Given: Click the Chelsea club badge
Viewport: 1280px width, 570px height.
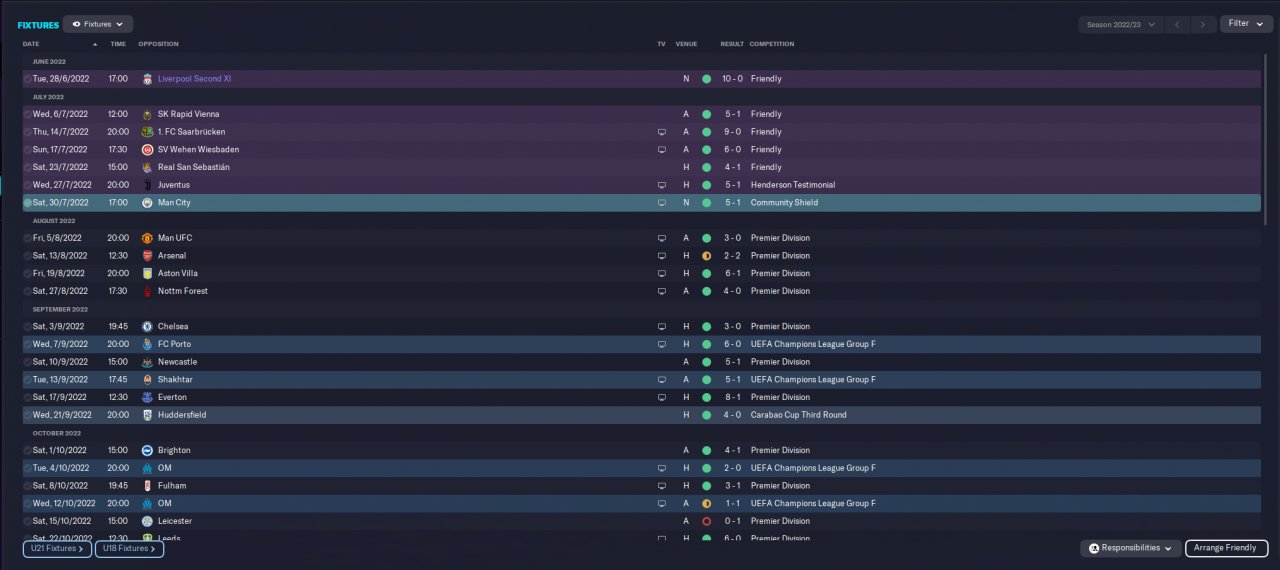Looking at the screenshot, I should 147,327.
